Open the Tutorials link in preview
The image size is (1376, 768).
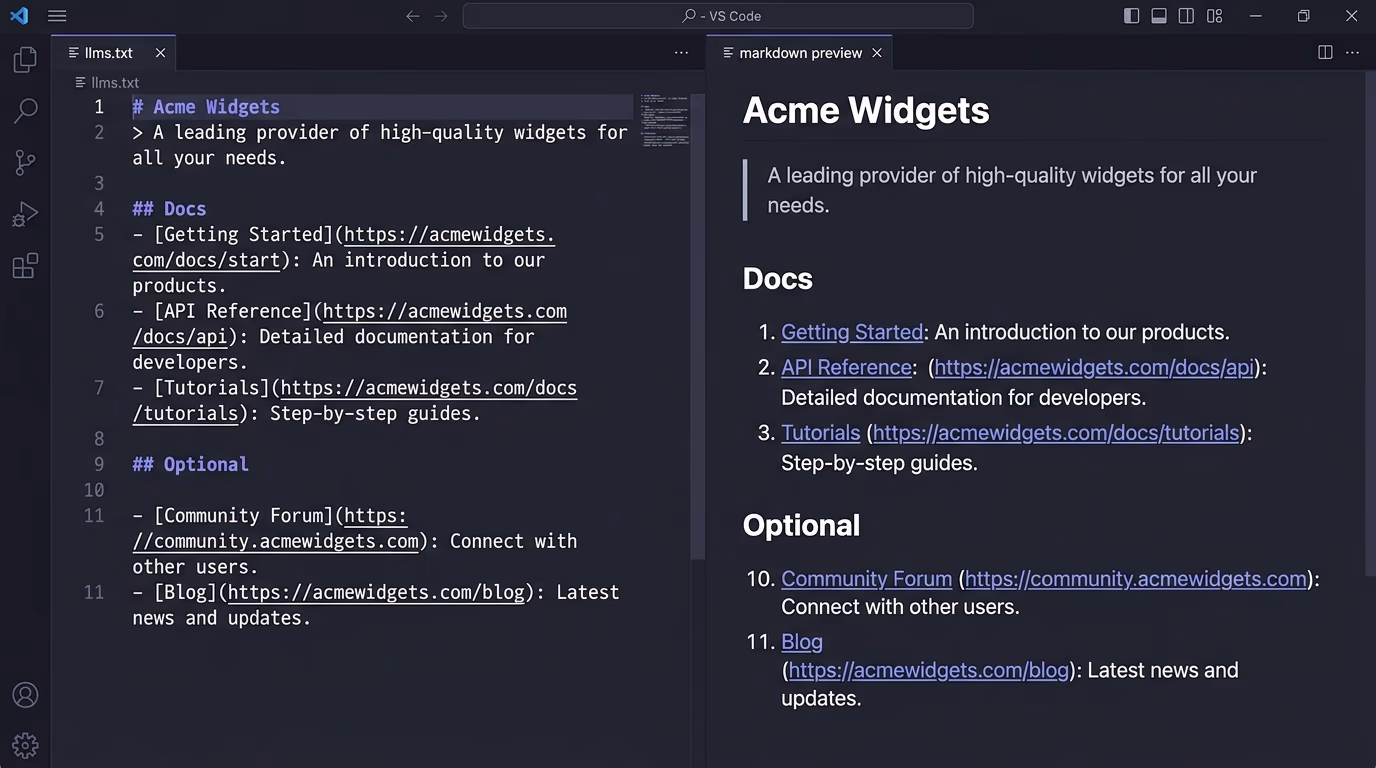click(821, 433)
